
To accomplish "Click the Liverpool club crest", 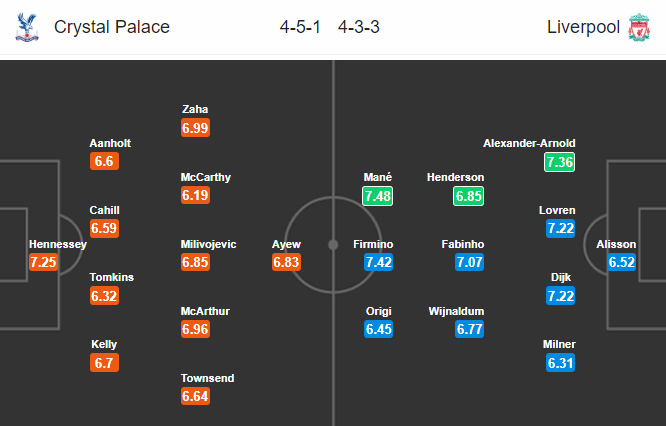I will pyautogui.click(x=638, y=27).
